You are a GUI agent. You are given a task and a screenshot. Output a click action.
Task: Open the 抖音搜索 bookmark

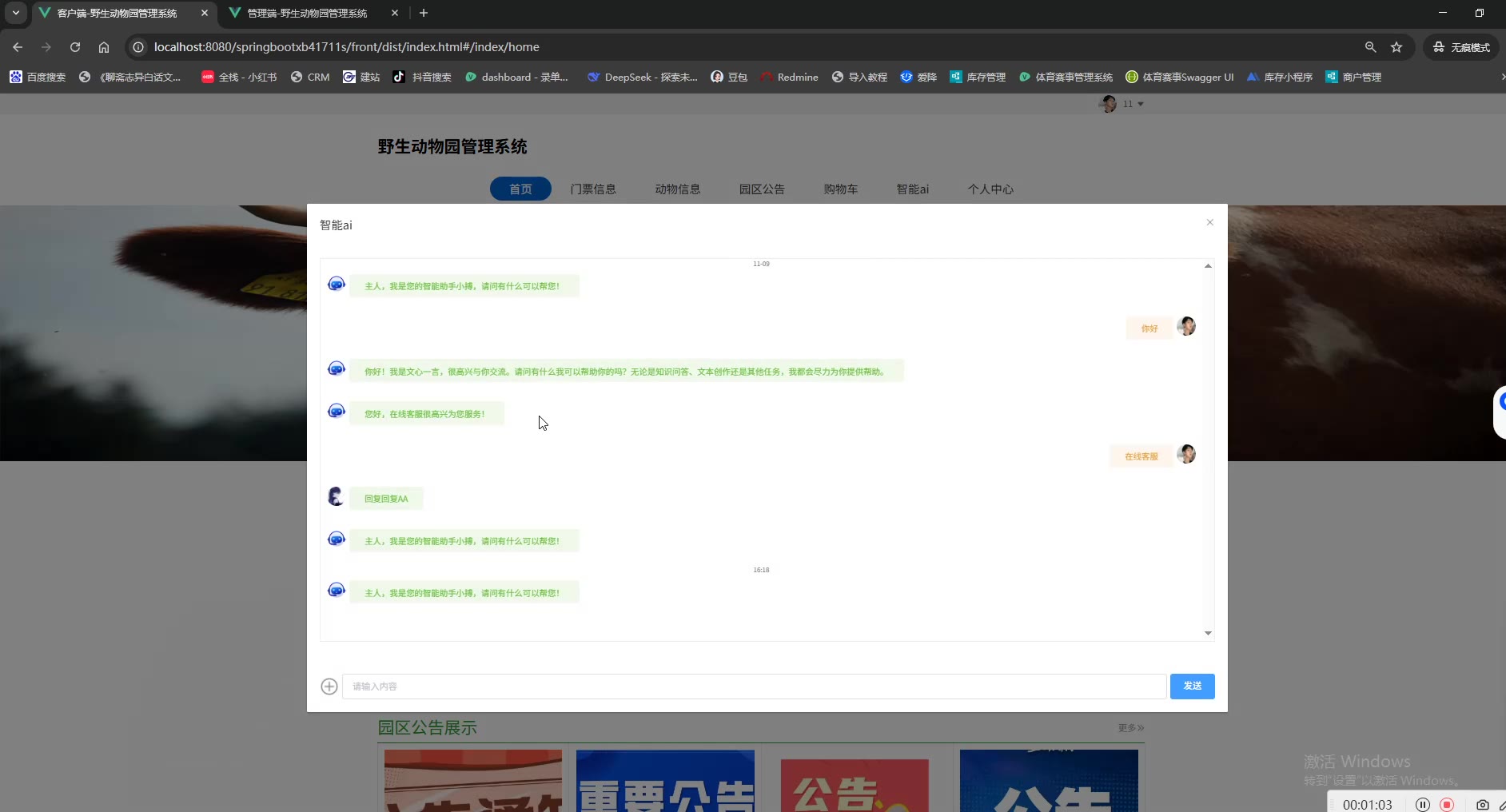tap(422, 78)
